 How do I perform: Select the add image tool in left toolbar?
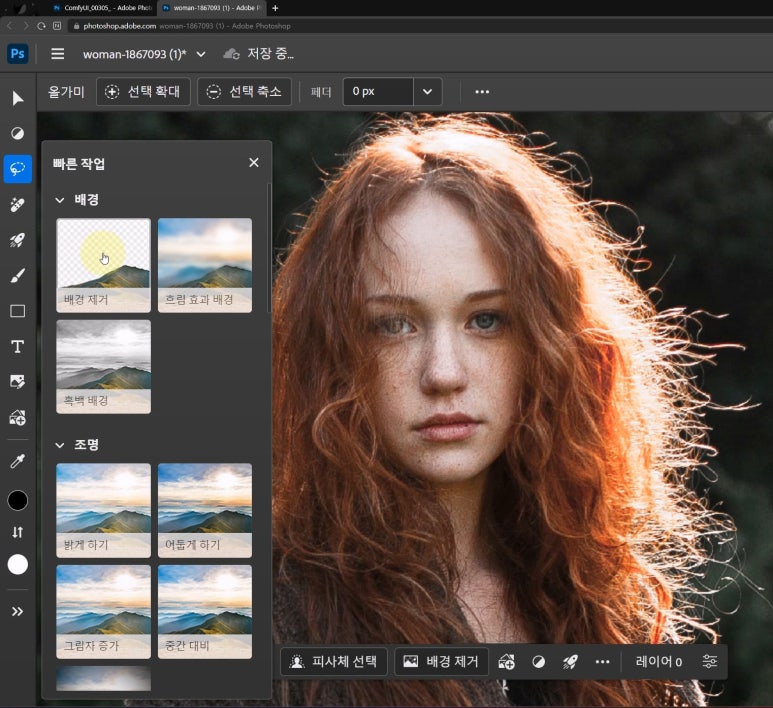(x=18, y=418)
